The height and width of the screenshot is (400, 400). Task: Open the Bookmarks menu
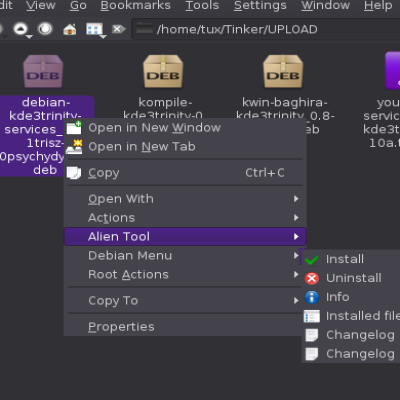click(135, 5)
